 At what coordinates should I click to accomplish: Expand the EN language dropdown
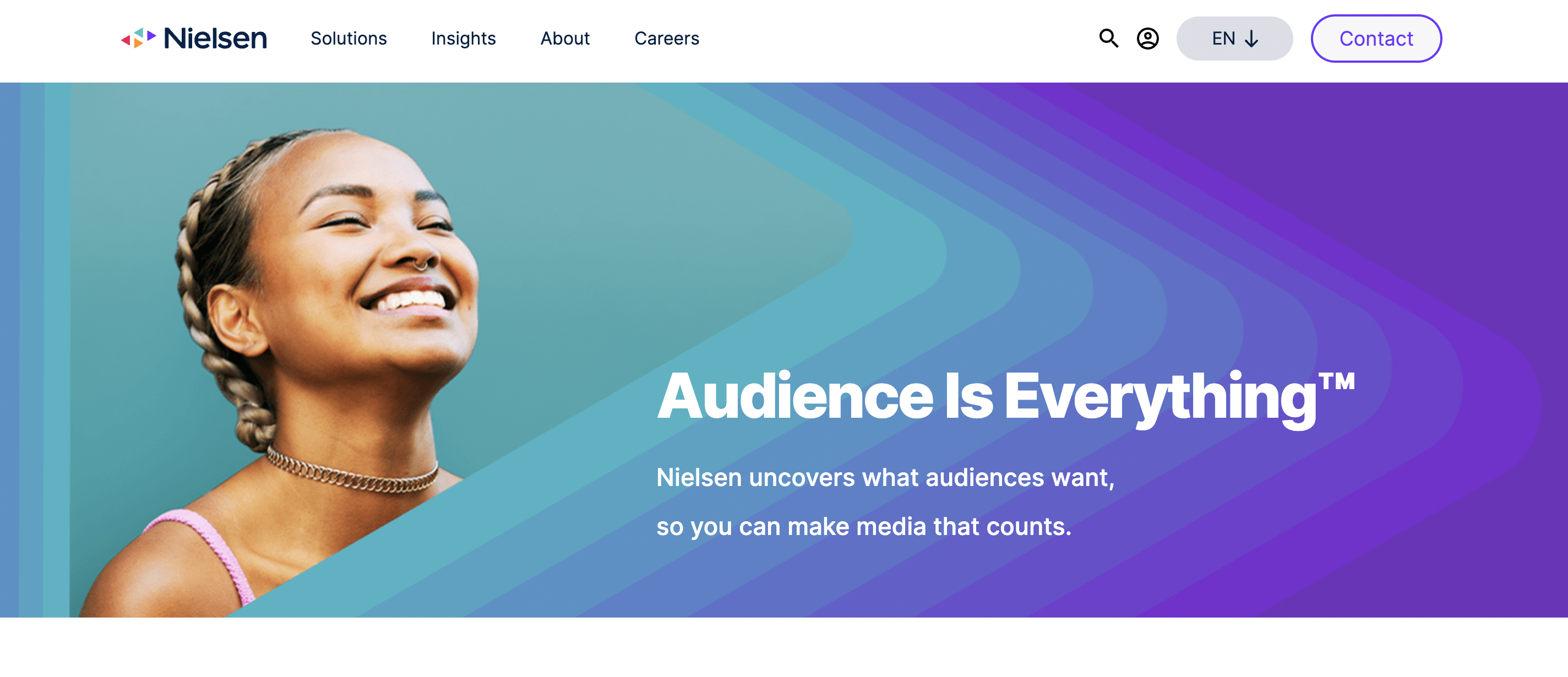point(1234,39)
